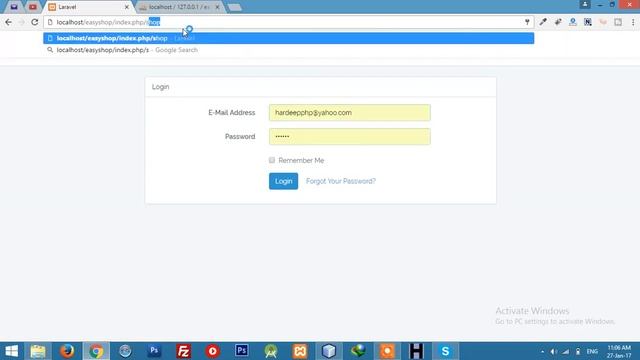
Task: Click the blue person extension icon
Action: [573, 22]
